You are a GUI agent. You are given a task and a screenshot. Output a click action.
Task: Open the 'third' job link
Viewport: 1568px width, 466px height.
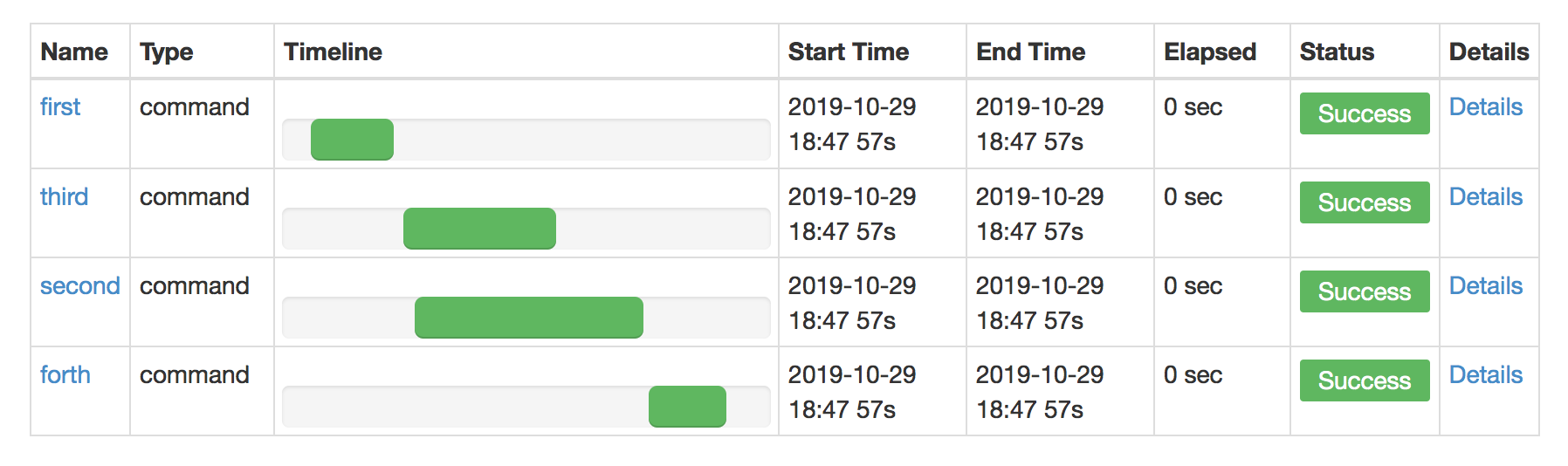[x=64, y=197]
